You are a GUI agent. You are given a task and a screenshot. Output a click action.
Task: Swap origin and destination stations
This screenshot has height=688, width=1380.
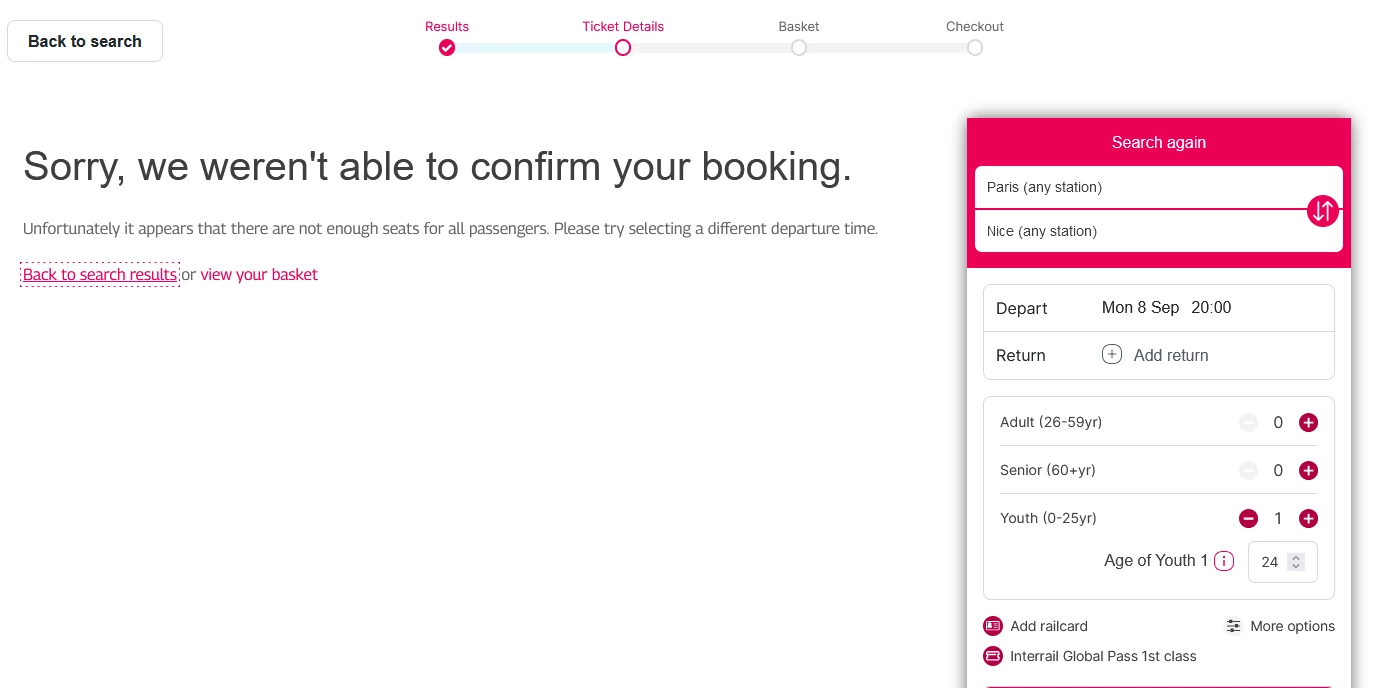[x=1322, y=211]
